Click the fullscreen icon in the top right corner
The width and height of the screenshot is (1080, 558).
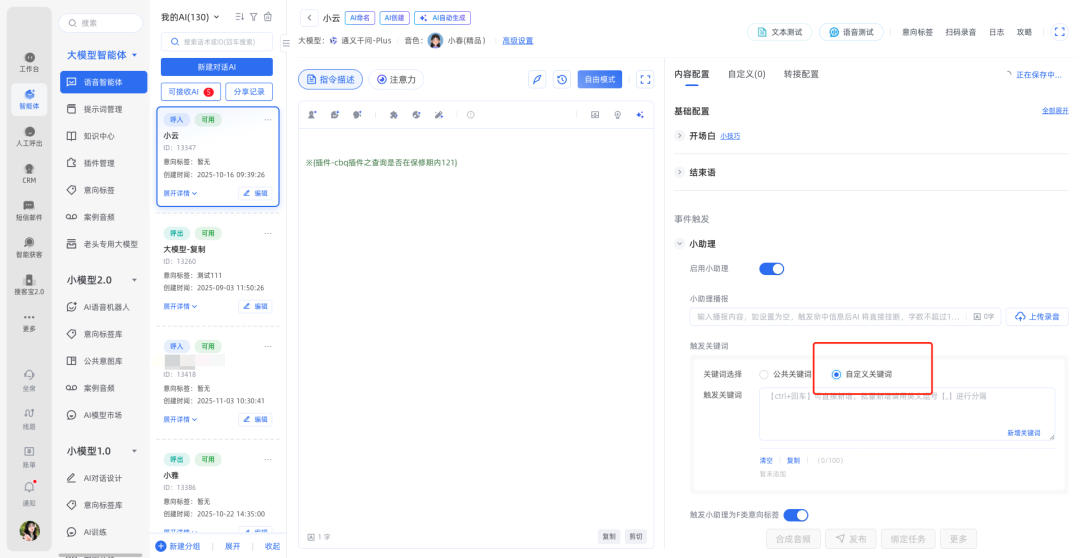pos(1059,32)
